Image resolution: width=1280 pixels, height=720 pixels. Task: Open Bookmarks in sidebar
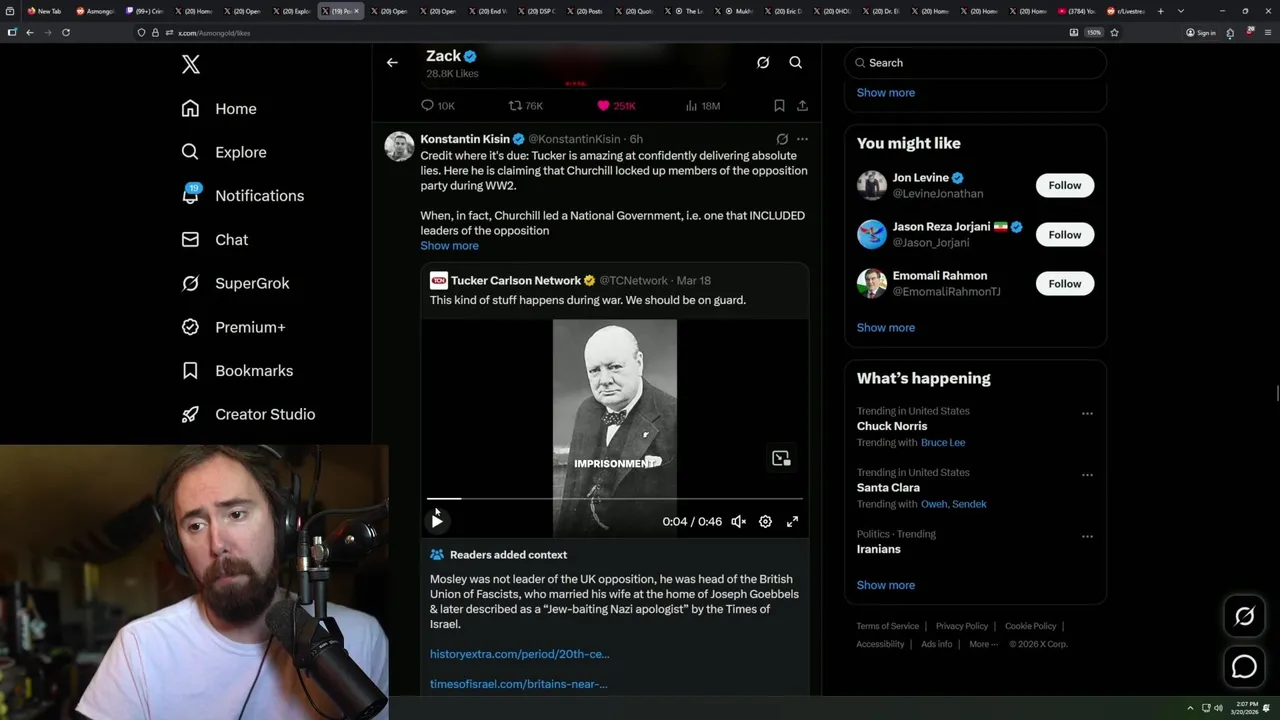point(237,371)
